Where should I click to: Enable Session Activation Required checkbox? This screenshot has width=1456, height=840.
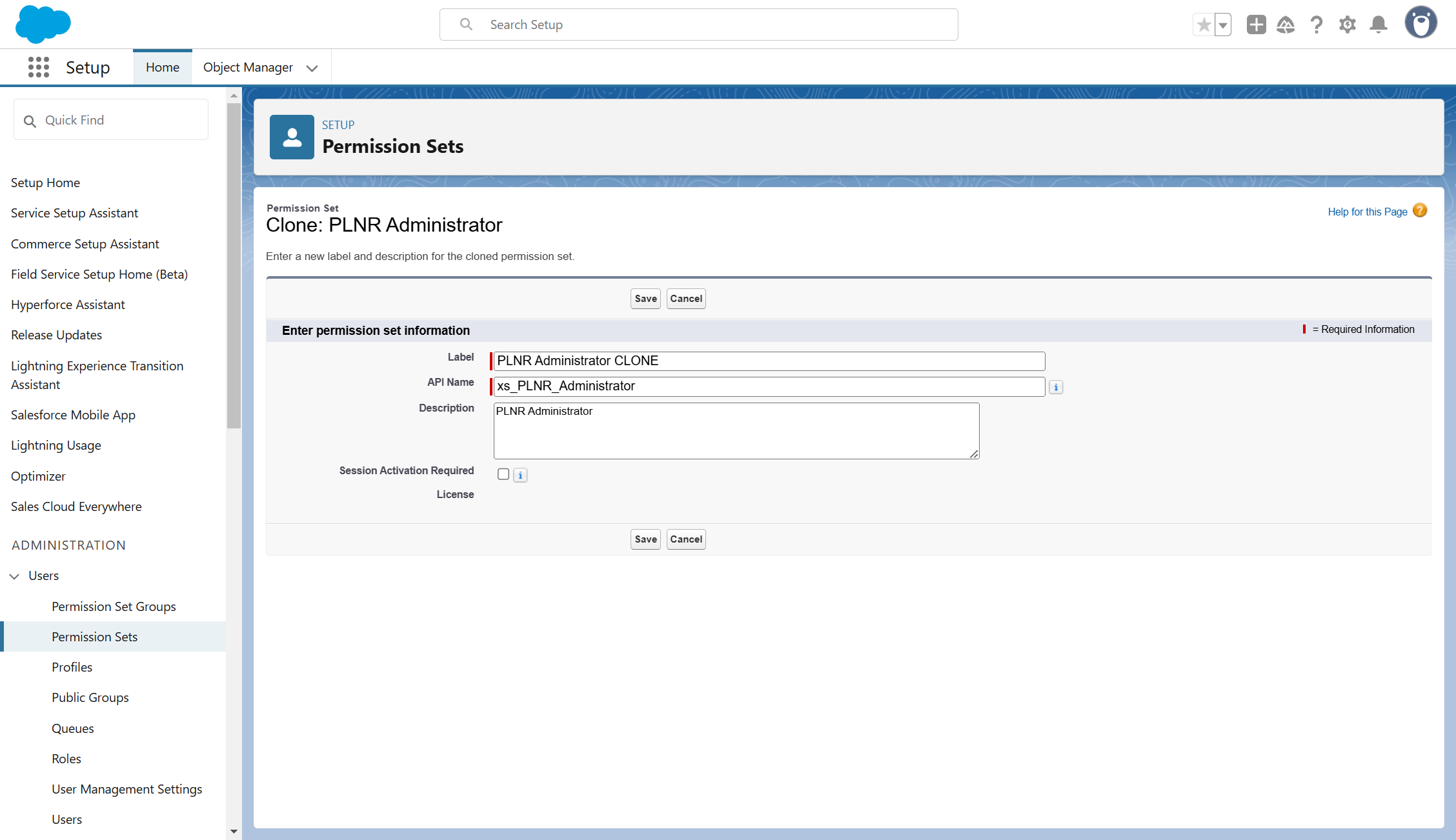(x=503, y=474)
